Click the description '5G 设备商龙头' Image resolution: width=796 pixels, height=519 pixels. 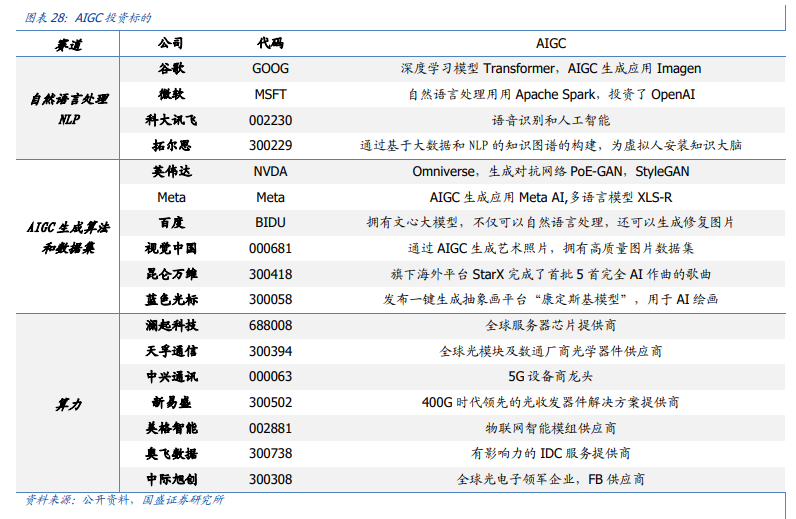[551, 377]
